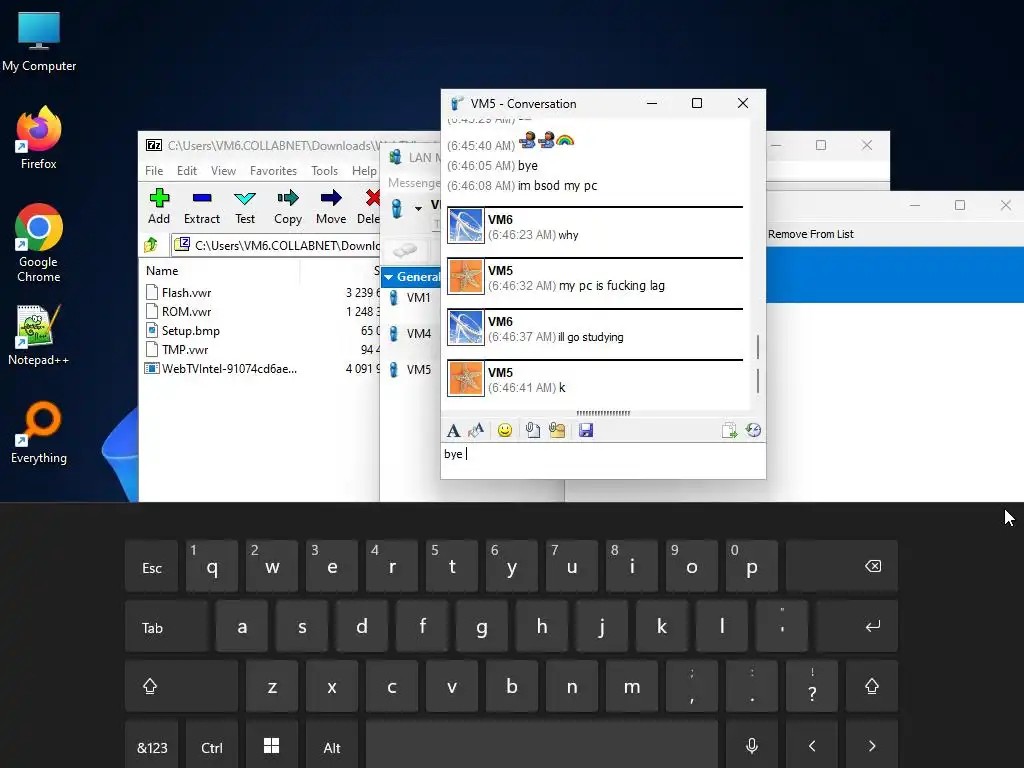Choose the font color icon in chat toolbar
The width and height of the screenshot is (1024, 768).
pyautogui.click(x=476, y=430)
